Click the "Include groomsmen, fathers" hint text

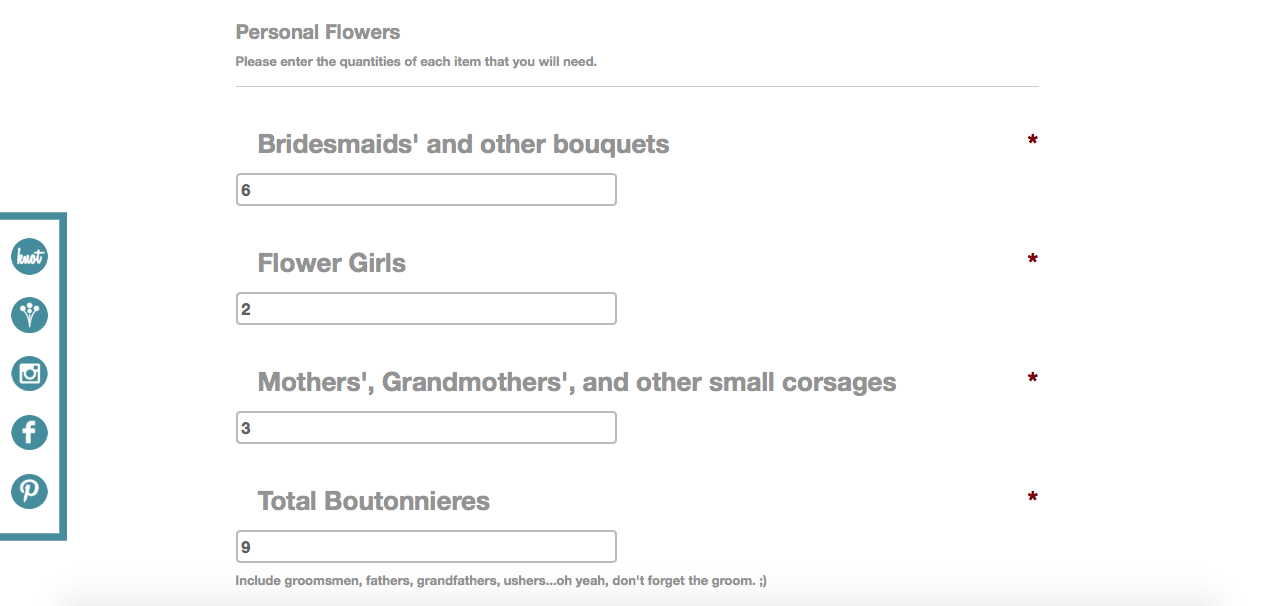tap(501, 580)
